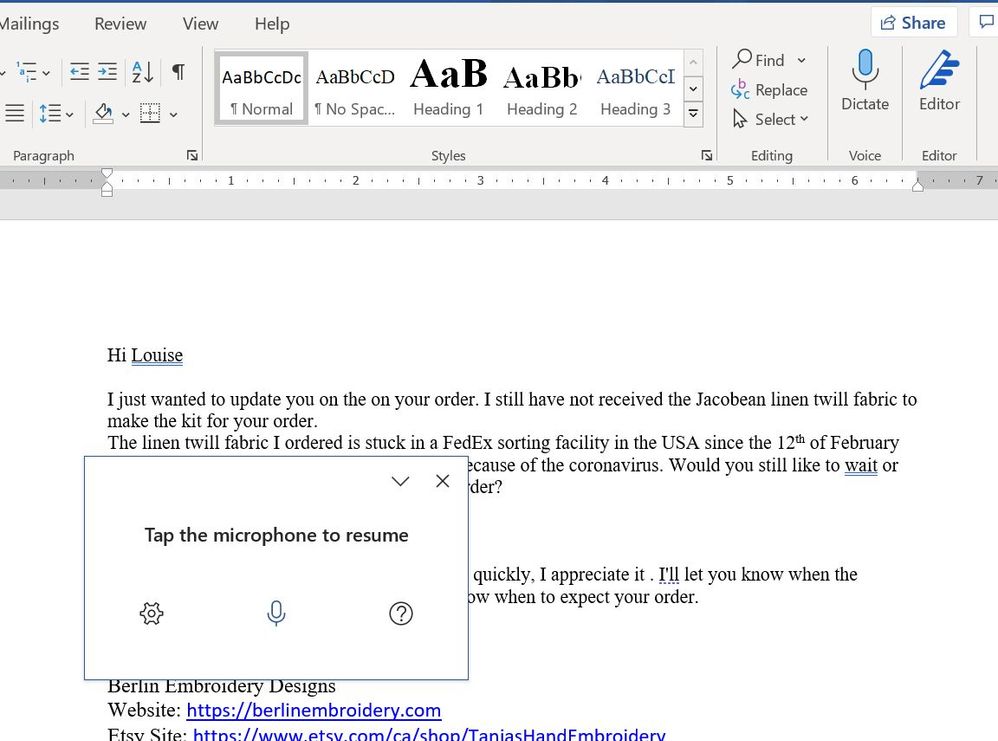
Task: Apply the No Spacing style
Action: tap(355, 88)
